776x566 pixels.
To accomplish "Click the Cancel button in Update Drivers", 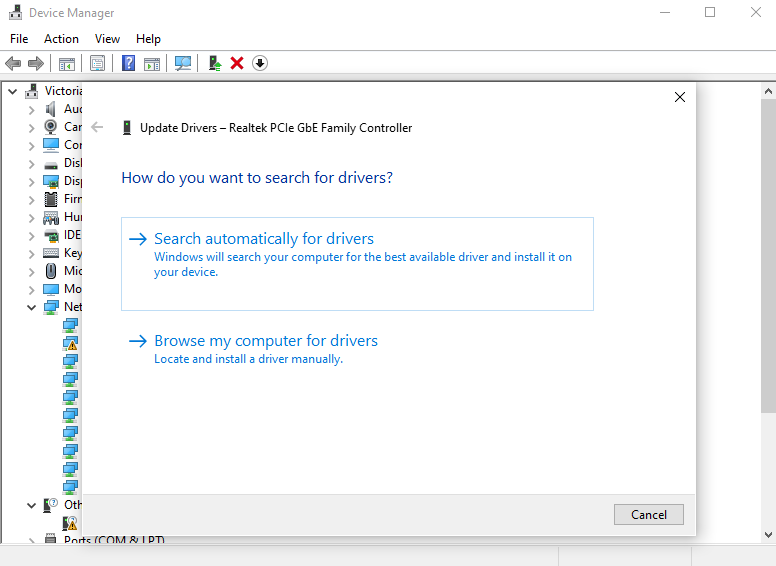I will (x=649, y=515).
